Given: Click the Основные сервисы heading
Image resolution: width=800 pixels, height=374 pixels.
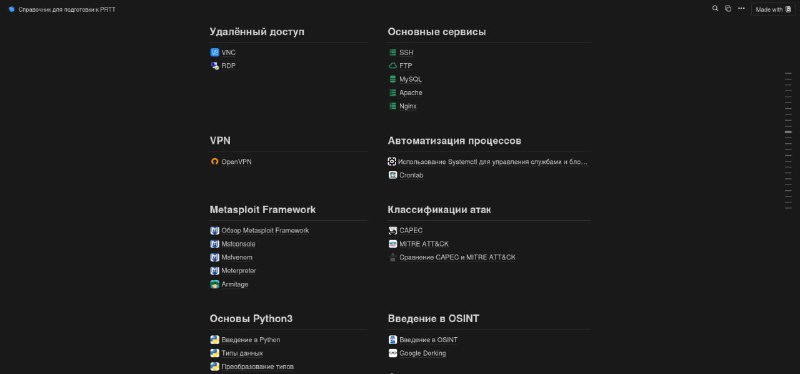Looking at the screenshot, I should [437, 32].
